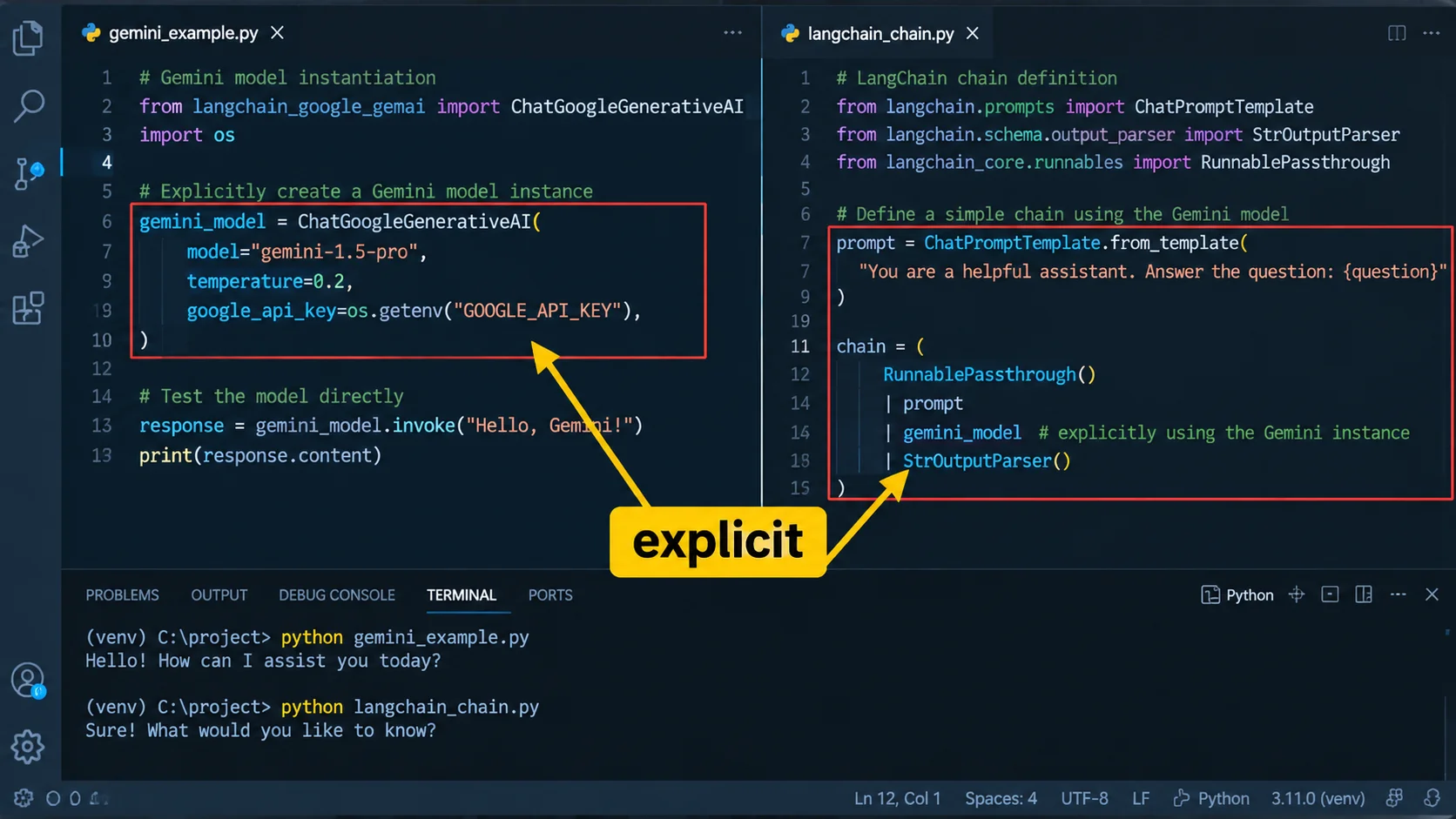
Task: Click the panel maximize icon in terminal toolbar
Action: [x=1330, y=594]
